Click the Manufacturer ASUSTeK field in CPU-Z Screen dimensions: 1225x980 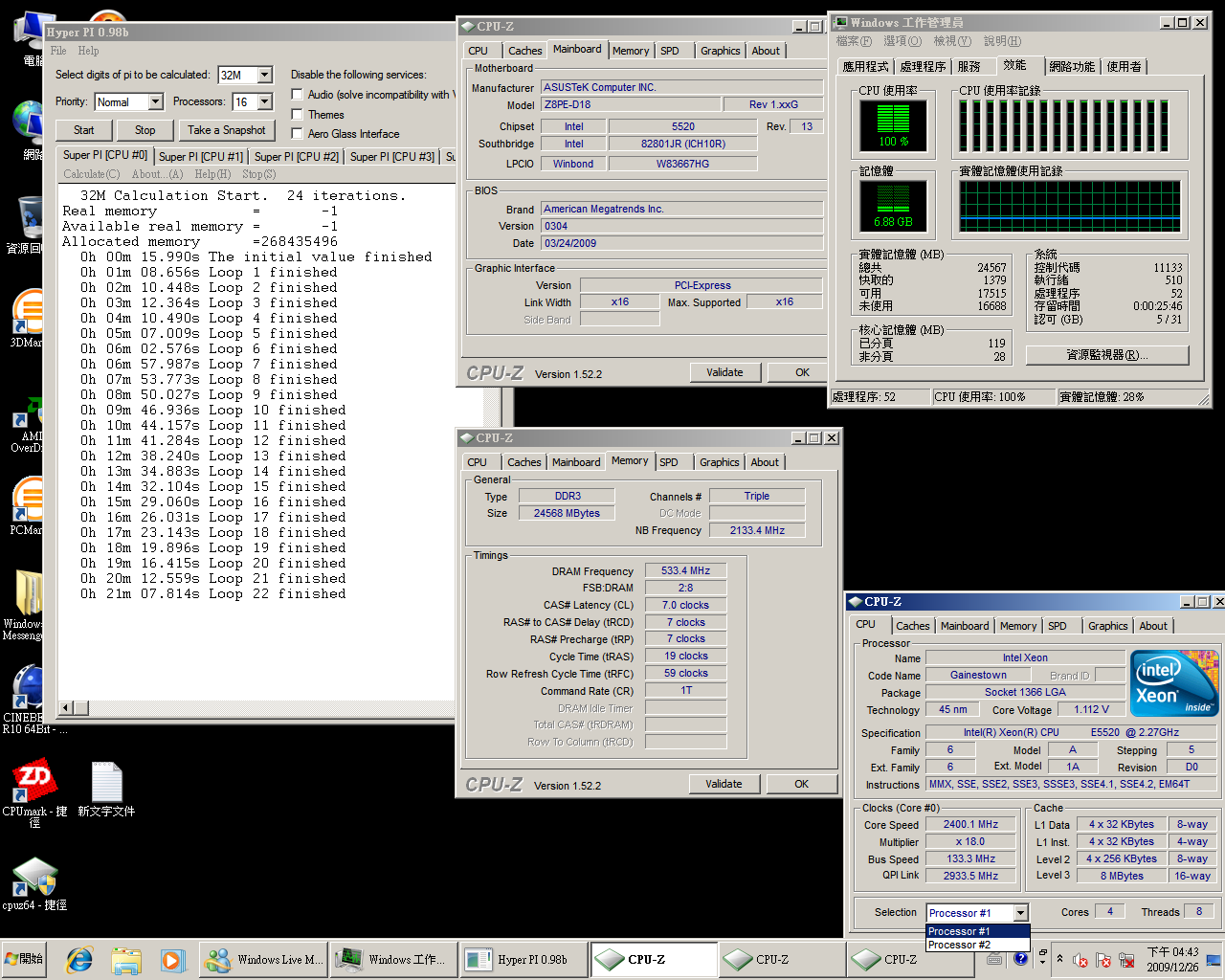pyautogui.click(x=682, y=87)
